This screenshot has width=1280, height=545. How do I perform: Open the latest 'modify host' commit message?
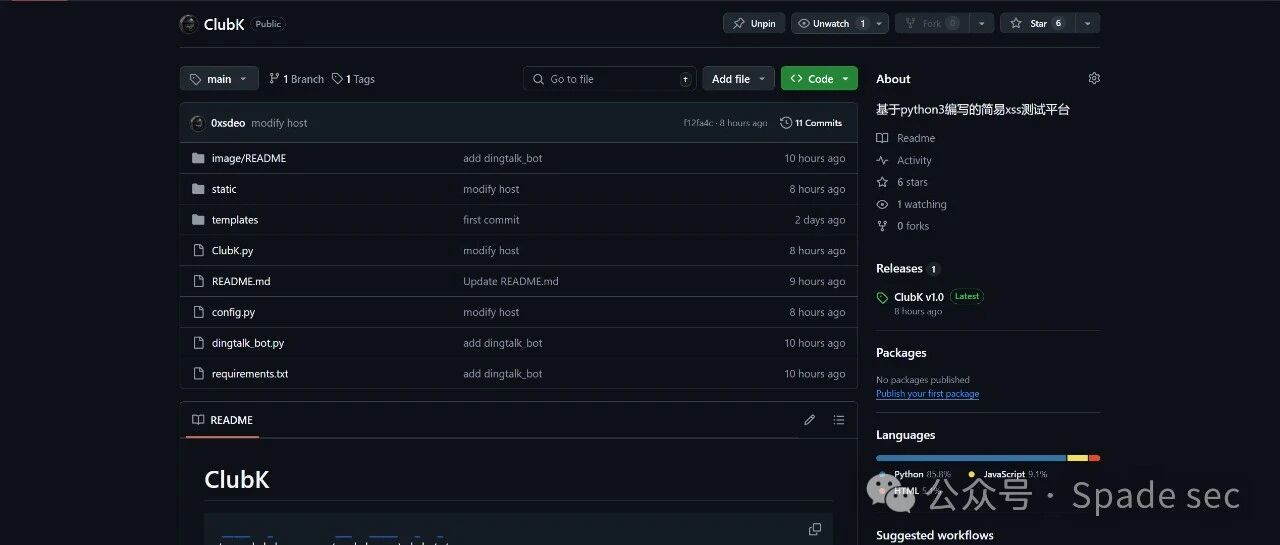tap(279, 123)
